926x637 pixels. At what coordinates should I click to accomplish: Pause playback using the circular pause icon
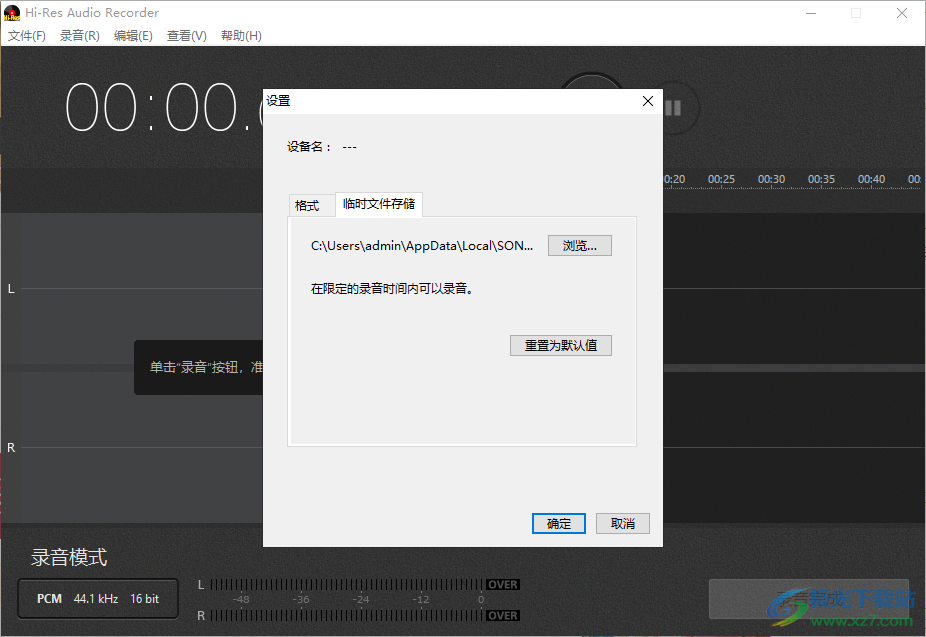[x=673, y=109]
